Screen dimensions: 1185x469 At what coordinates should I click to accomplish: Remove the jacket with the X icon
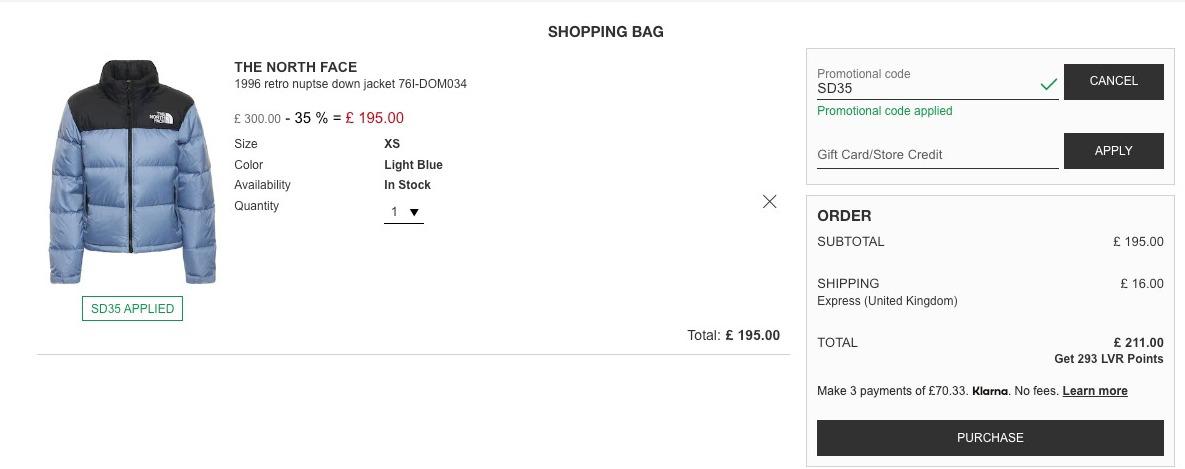(769, 202)
